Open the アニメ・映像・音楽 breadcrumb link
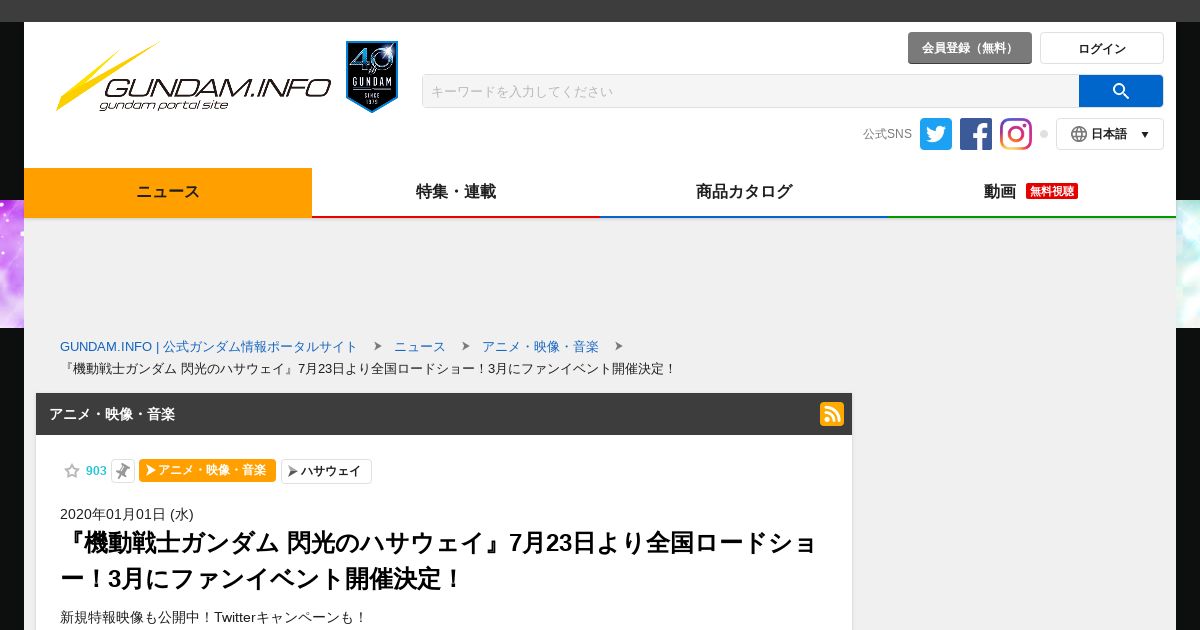This screenshot has width=1200, height=630. click(x=540, y=347)
